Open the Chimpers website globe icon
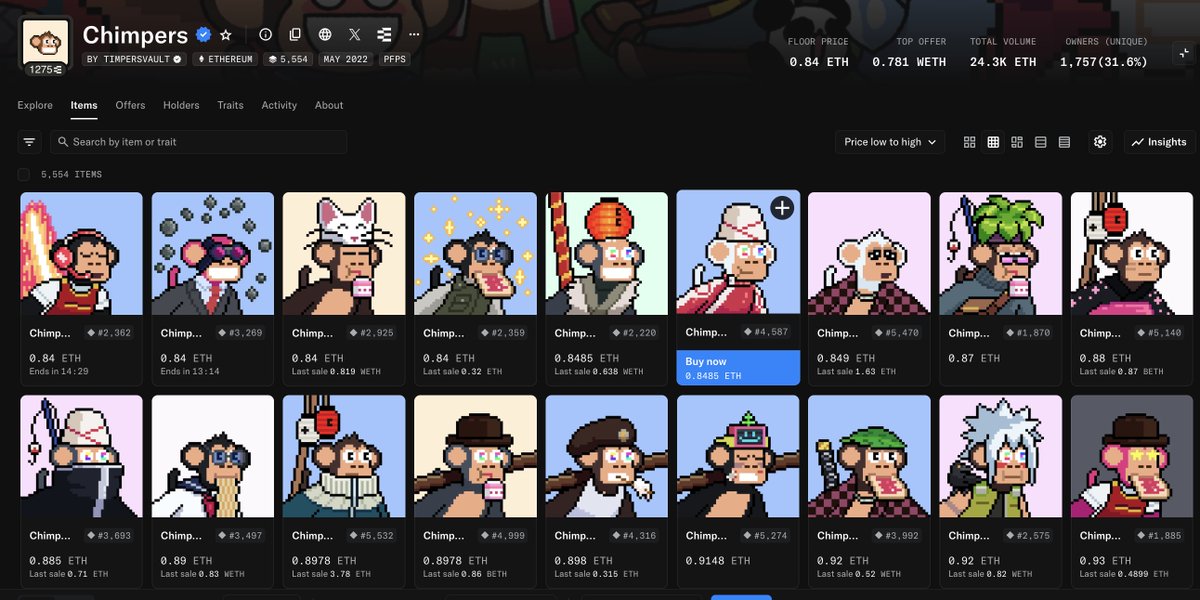This screenshot has height=600, width=1200. tap(325, 34)
